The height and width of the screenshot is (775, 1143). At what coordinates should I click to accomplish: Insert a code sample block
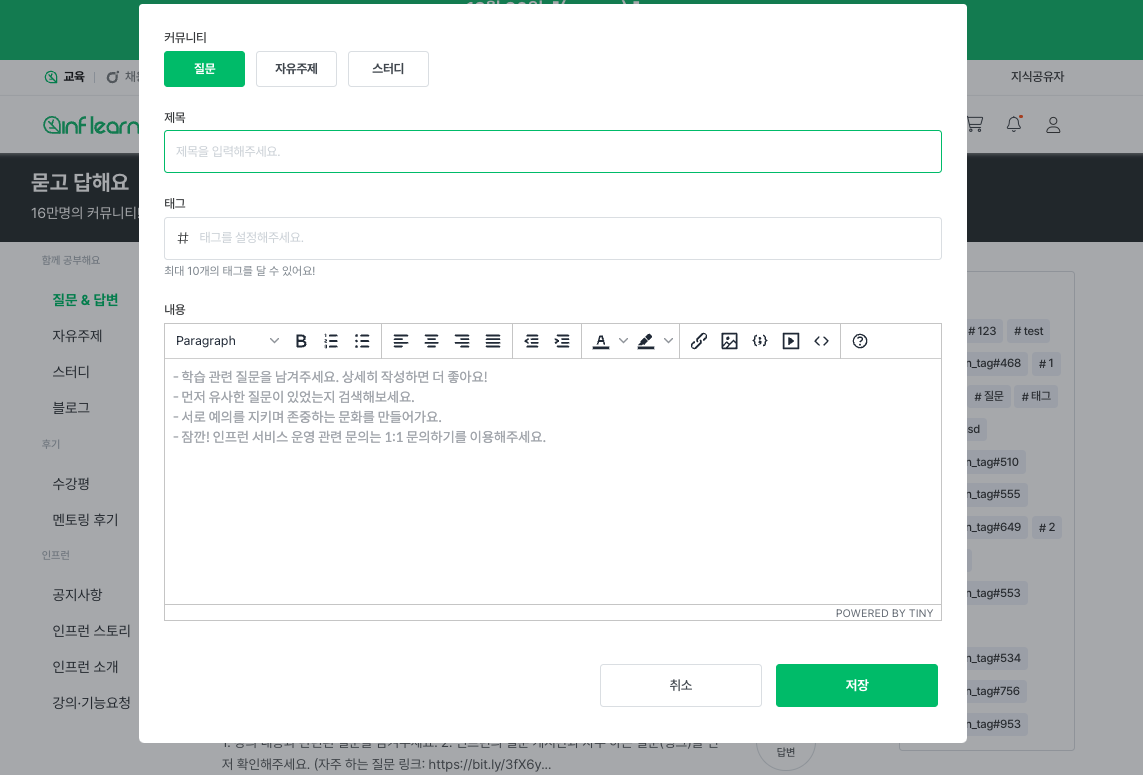[760, 341]
